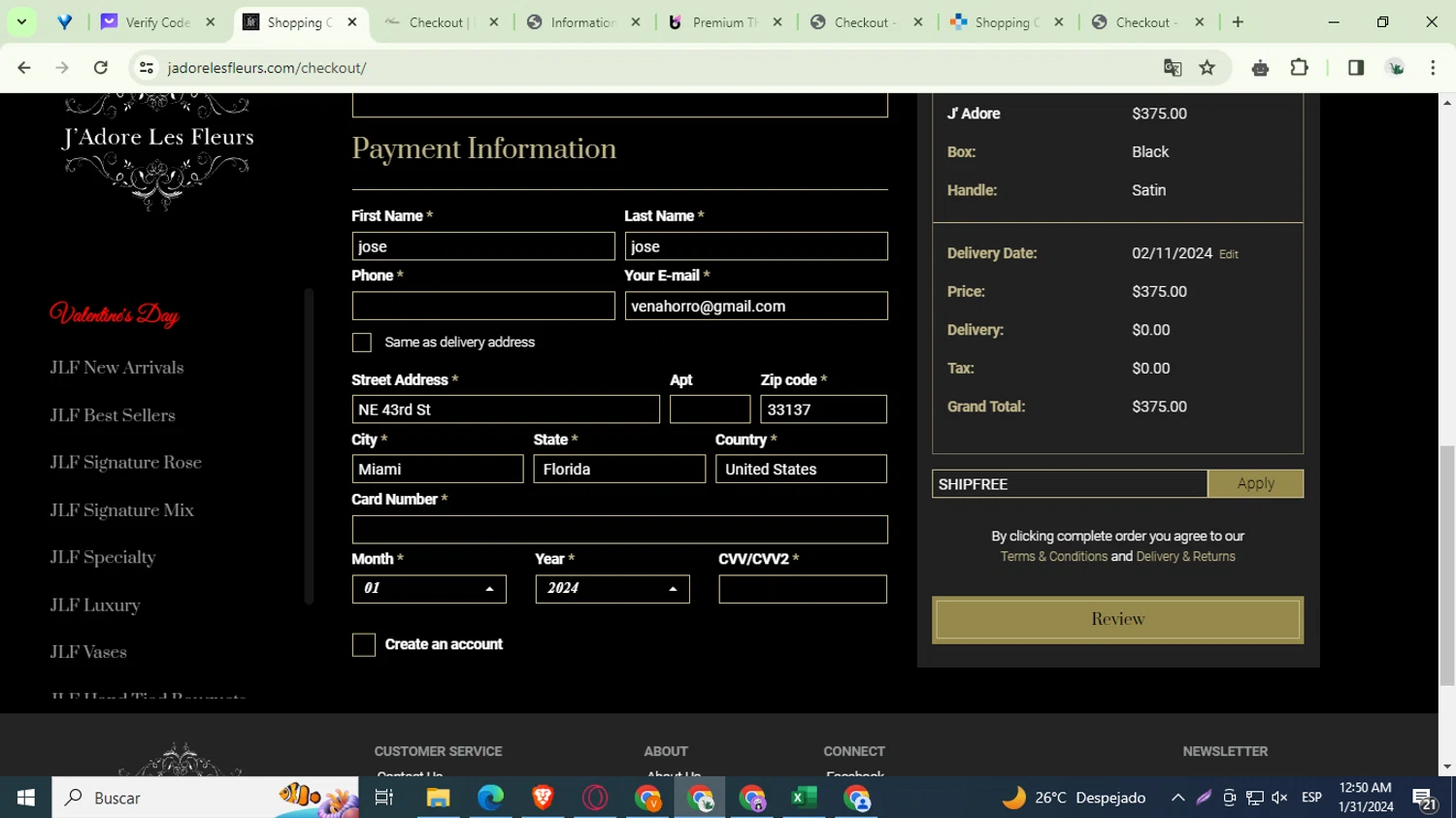
Task: Open JLF Signature Mix category
Action: pos(122,510)
